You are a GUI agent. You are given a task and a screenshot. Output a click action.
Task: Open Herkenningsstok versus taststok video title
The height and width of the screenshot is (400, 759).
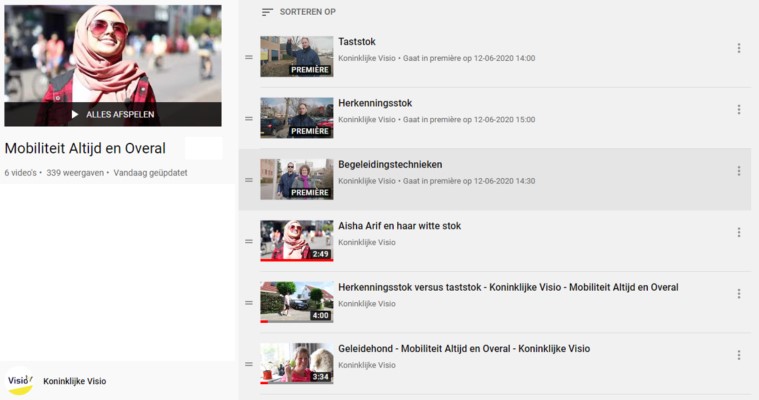[x=508, y=287]
